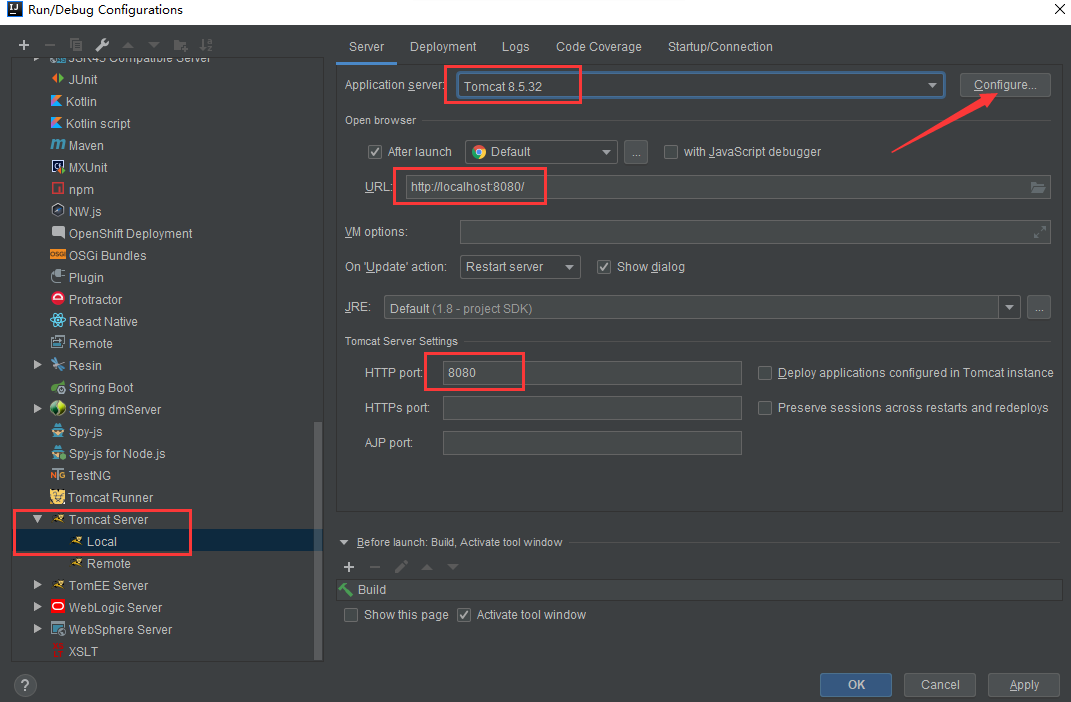
Task: Click the JRE browse ellipsis button
Action: [x=1039, y=308]
